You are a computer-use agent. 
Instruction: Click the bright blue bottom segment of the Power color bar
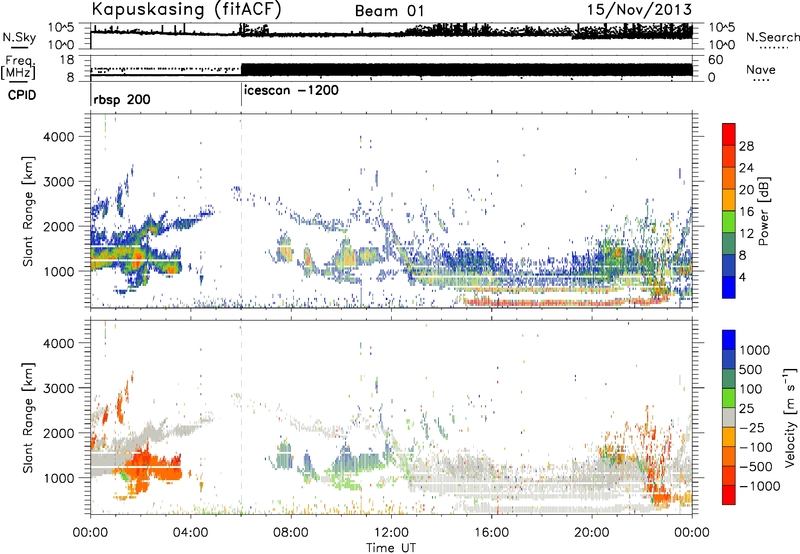(x=729, y=287)
